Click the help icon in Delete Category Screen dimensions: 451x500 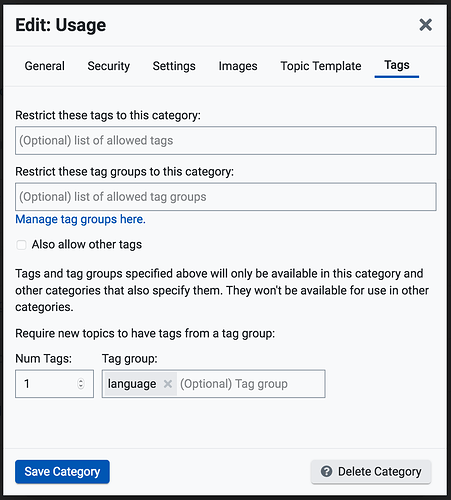[326, 472]
